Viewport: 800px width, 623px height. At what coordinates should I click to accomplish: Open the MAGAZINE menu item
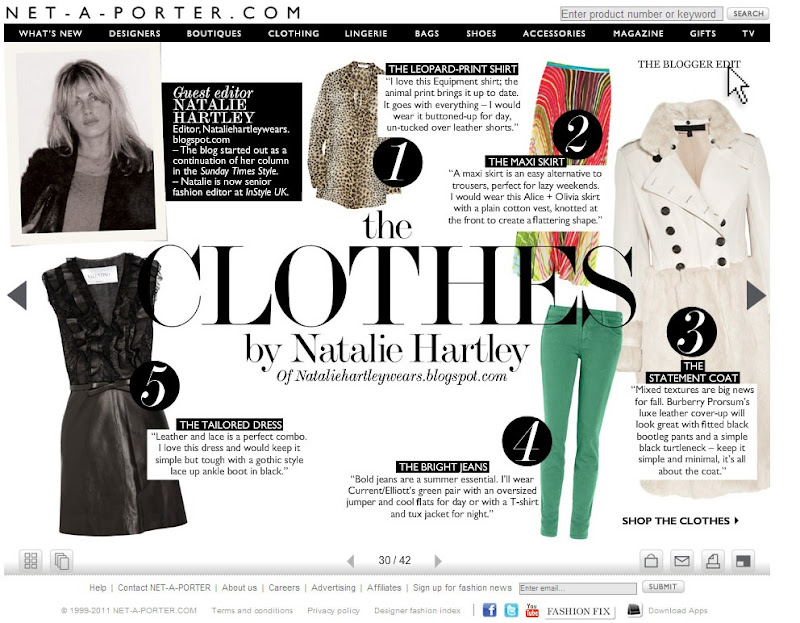click(x=638, y=33)
